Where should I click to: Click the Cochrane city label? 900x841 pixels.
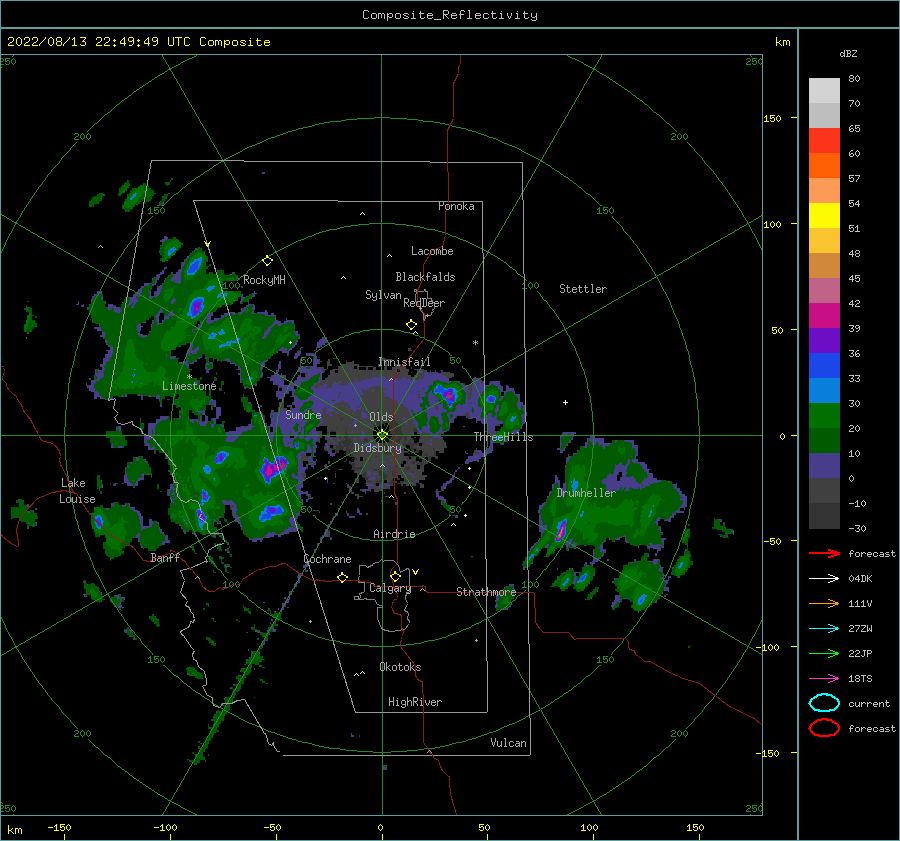click(x=327, y=559)
